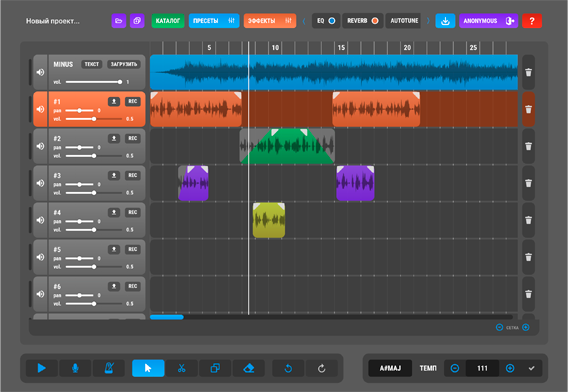
Task: Arm REC on track #1
Action: pyautogui.click(x=133, y=101)
